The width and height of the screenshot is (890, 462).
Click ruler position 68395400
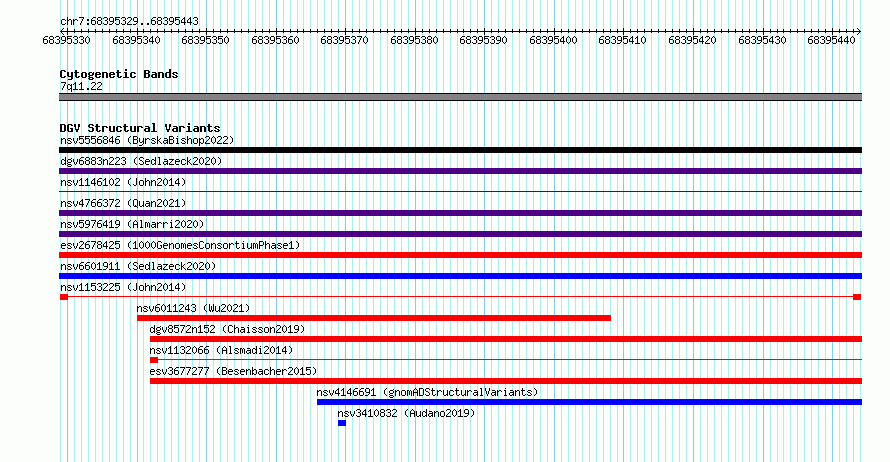[553, 40]
